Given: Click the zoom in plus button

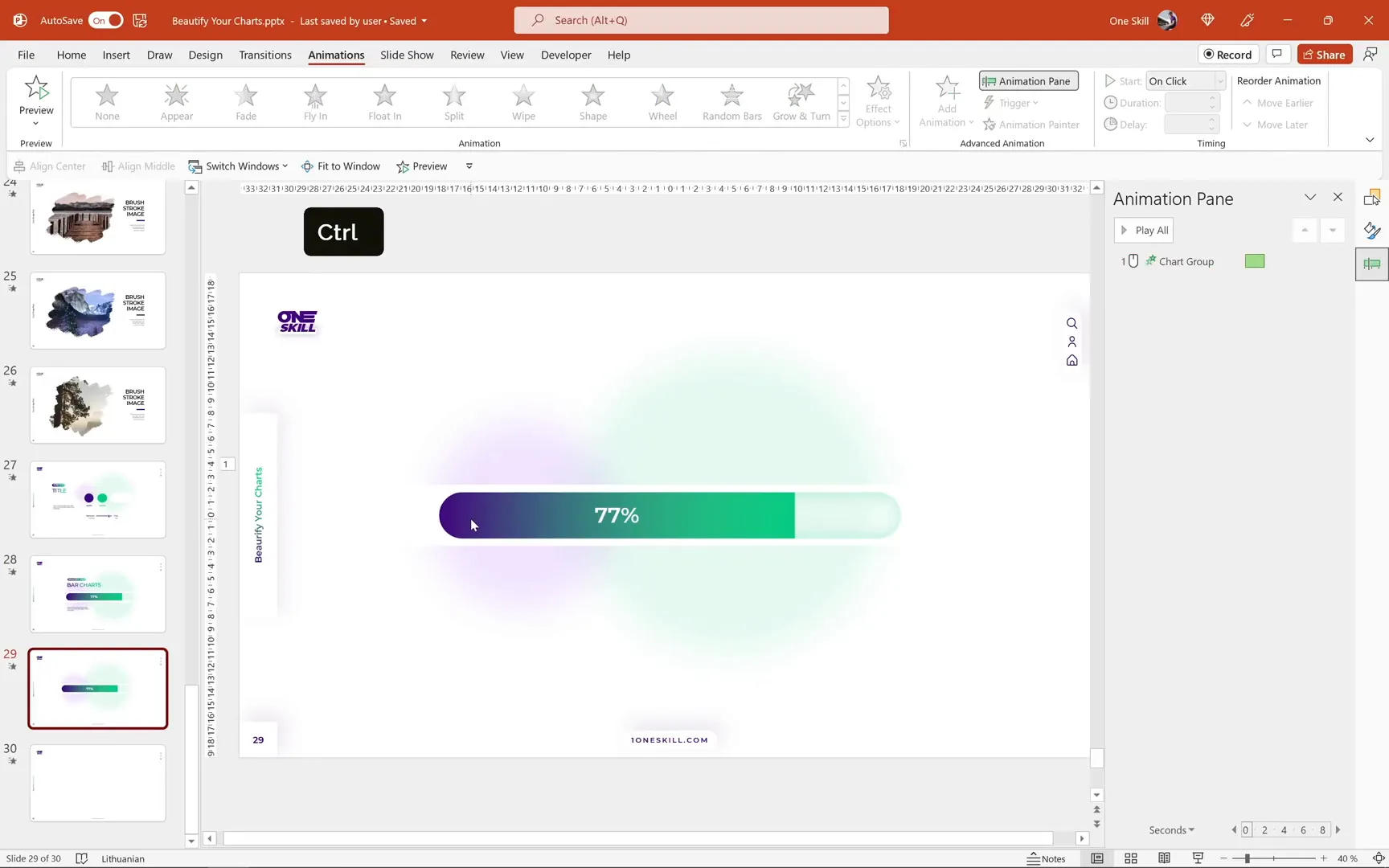Looking at the screenshot, I should click(x=1323, y=858).
